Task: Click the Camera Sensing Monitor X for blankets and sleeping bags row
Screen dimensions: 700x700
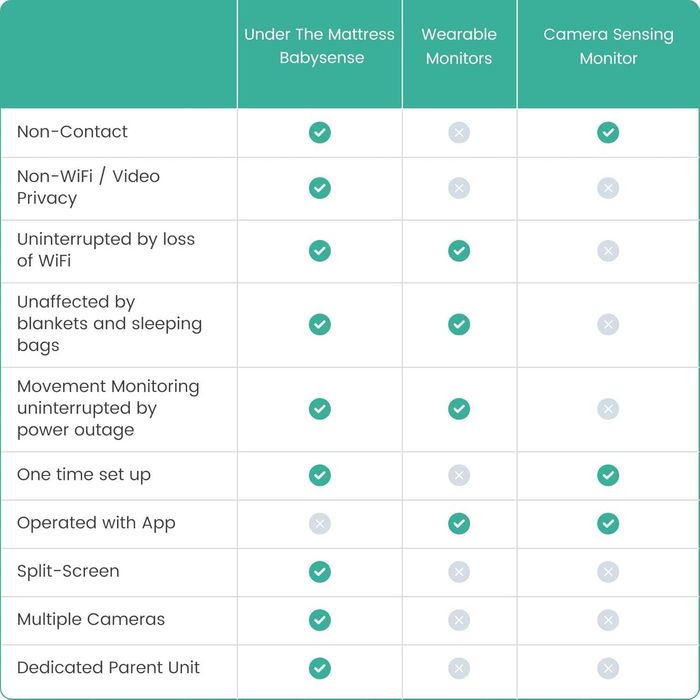Action: coord(608,324)
